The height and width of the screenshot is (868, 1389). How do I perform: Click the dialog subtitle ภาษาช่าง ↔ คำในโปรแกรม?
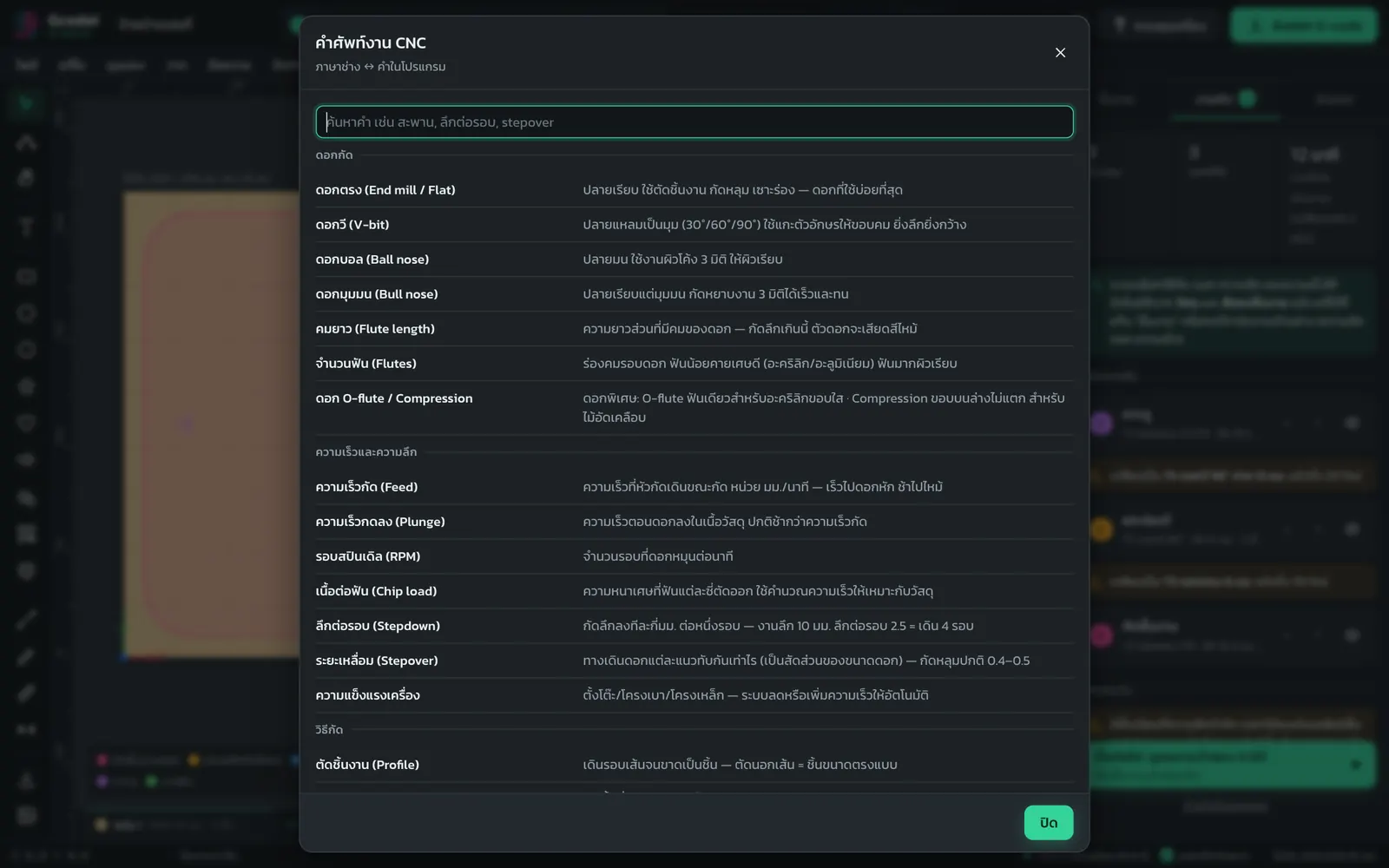point(381,67)
